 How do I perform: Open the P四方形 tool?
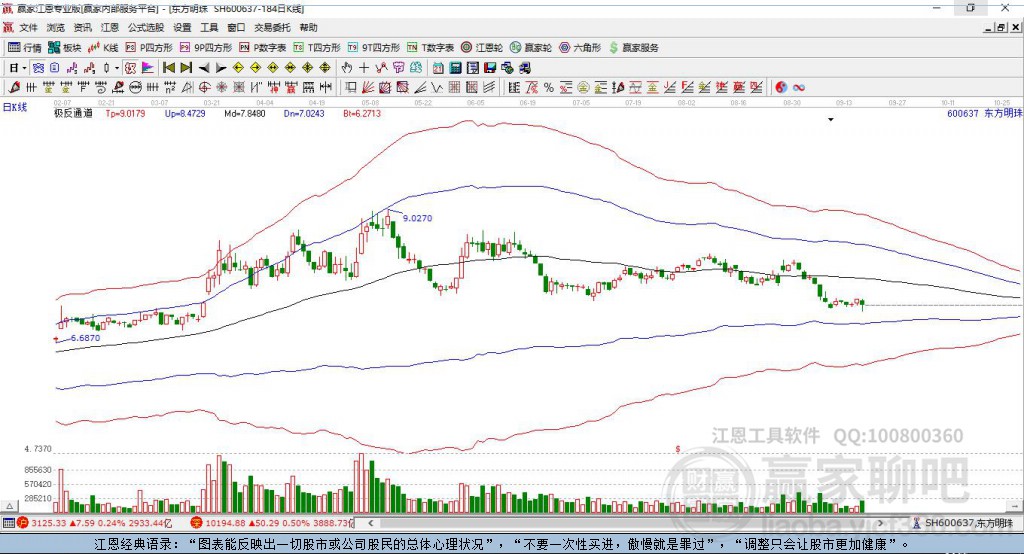click(149, 48)
